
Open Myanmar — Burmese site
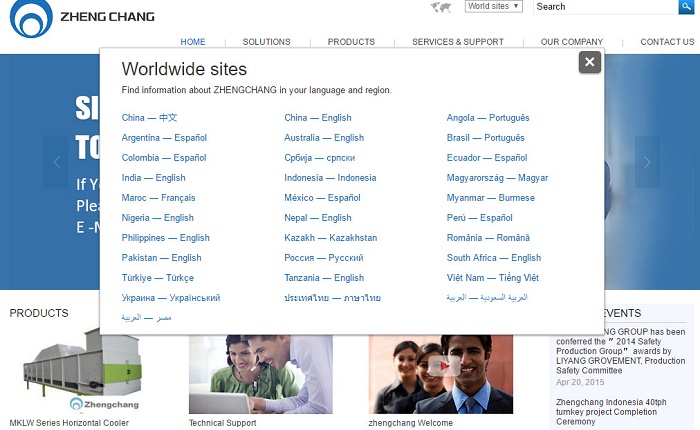491,198
